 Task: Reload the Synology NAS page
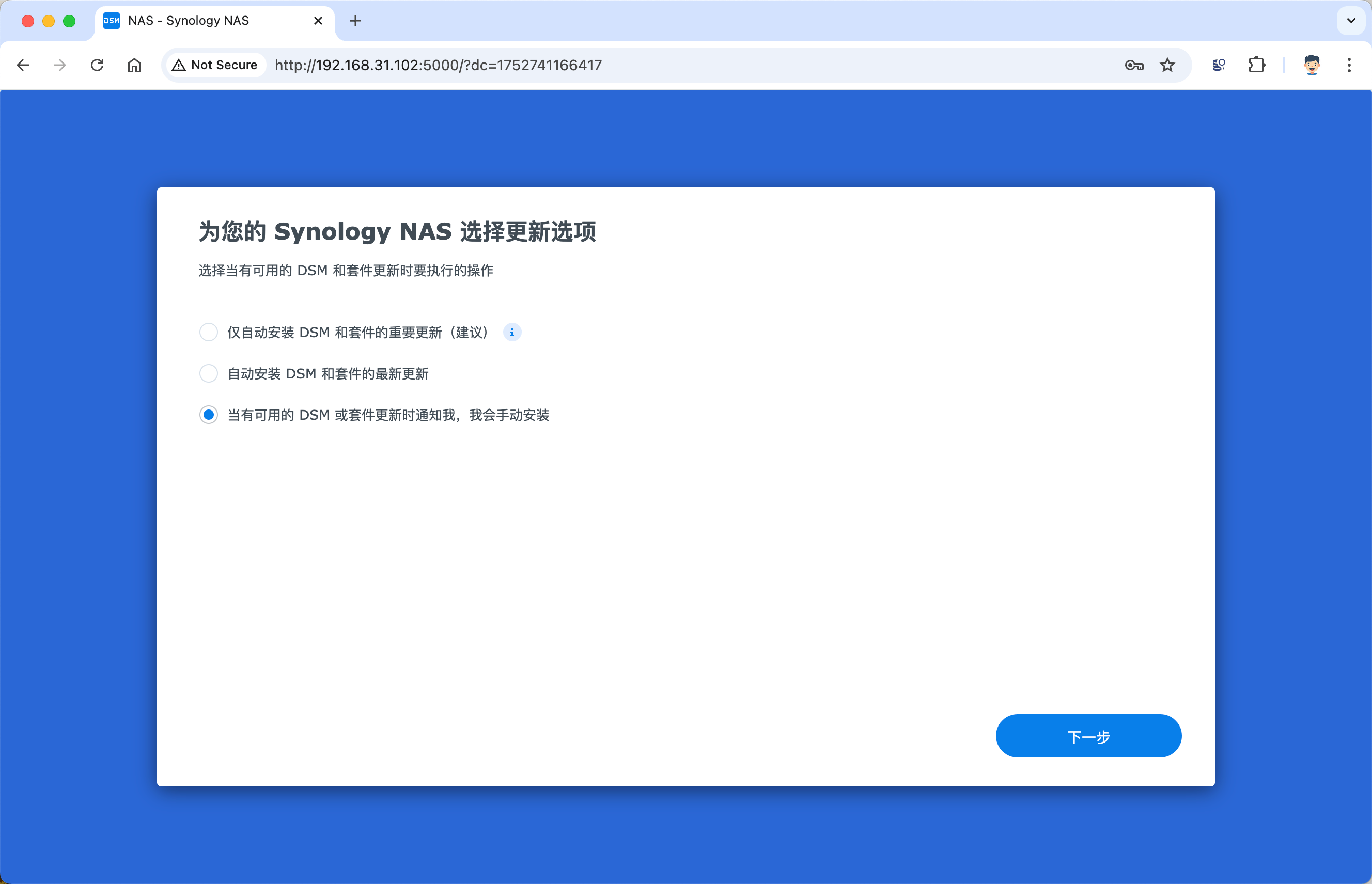[97, 66]
